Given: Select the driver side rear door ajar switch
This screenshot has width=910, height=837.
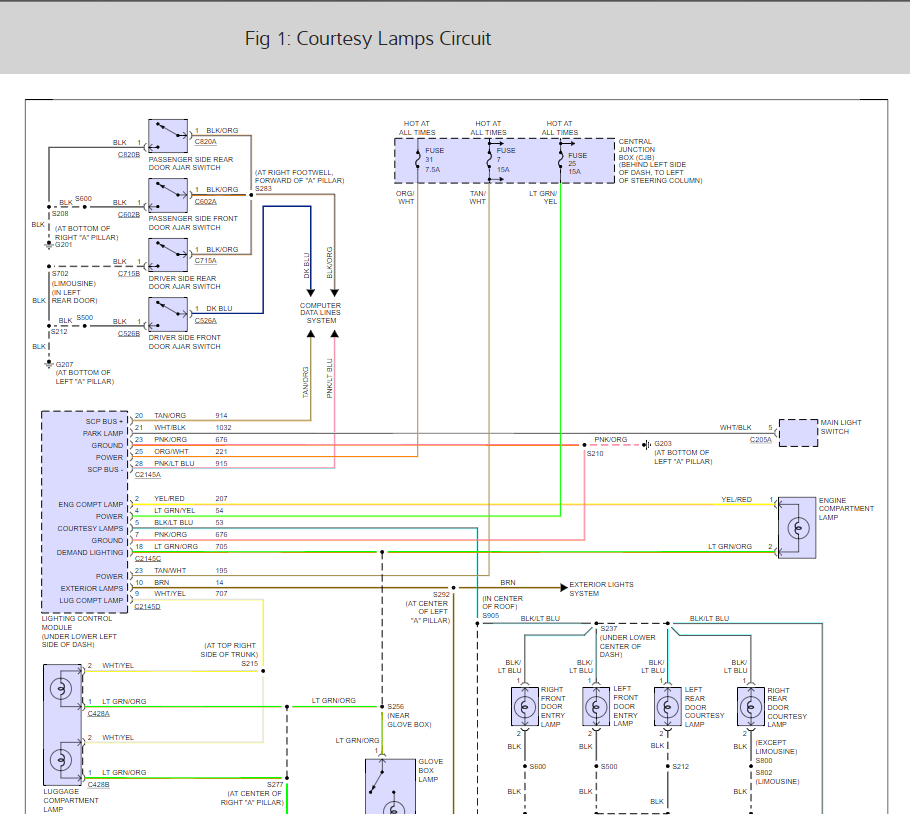Looking at the screenshot, I should click(x=168, y=256).
